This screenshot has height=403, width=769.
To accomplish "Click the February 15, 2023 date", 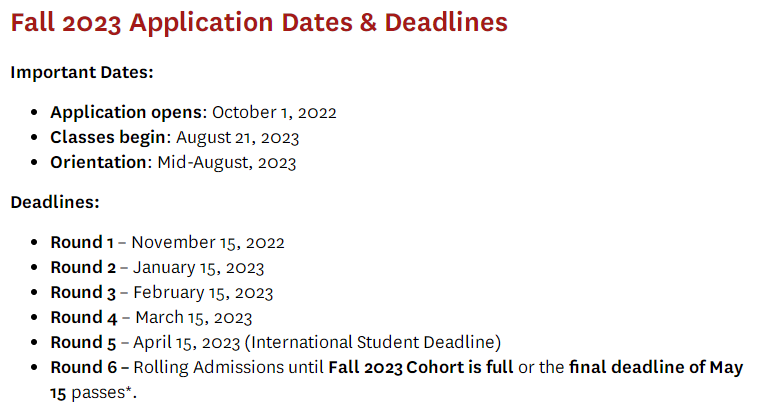I will tap(203, 292).
